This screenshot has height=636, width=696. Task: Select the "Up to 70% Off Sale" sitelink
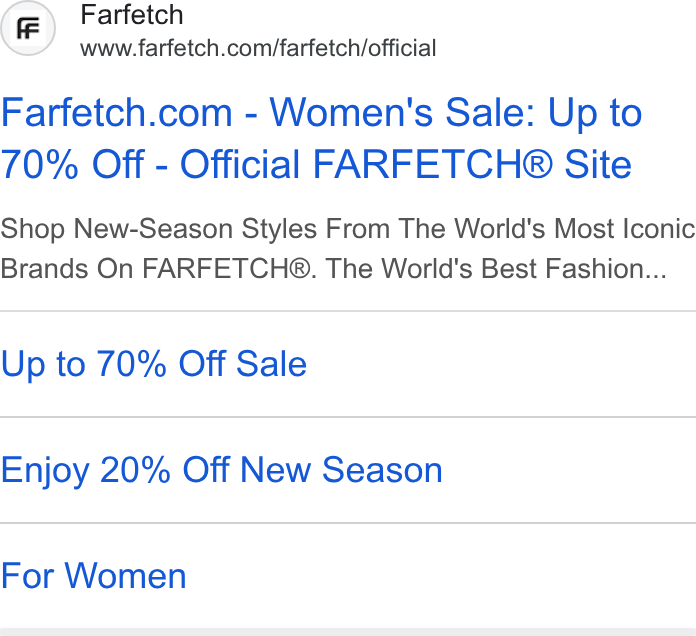pos(154,364)
